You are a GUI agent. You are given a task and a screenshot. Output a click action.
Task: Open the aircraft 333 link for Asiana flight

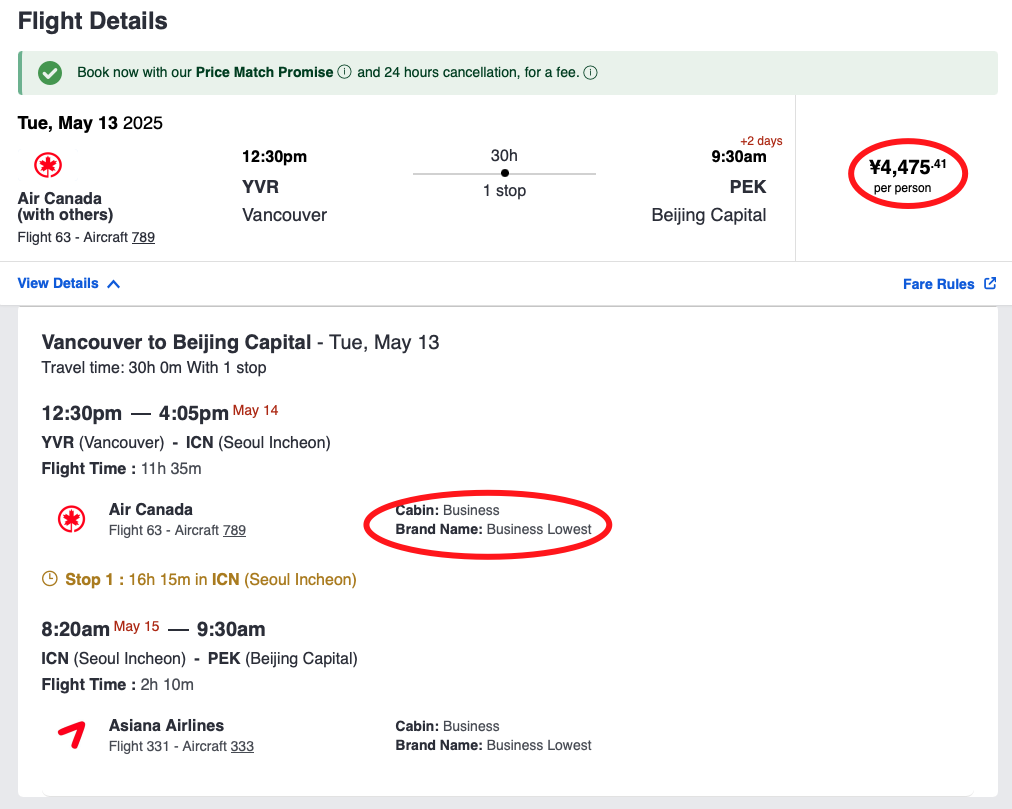coord(242,746)
